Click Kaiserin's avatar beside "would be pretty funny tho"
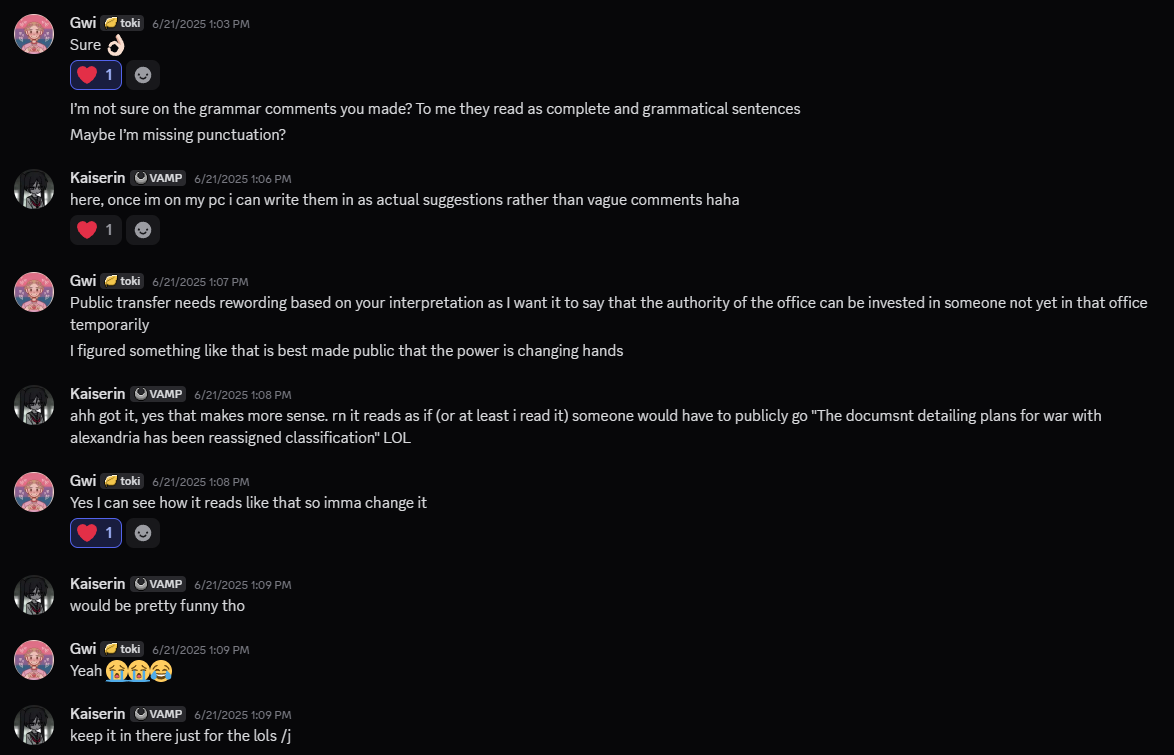This screenshot has height=755, width=1174. tap(34, 595)
